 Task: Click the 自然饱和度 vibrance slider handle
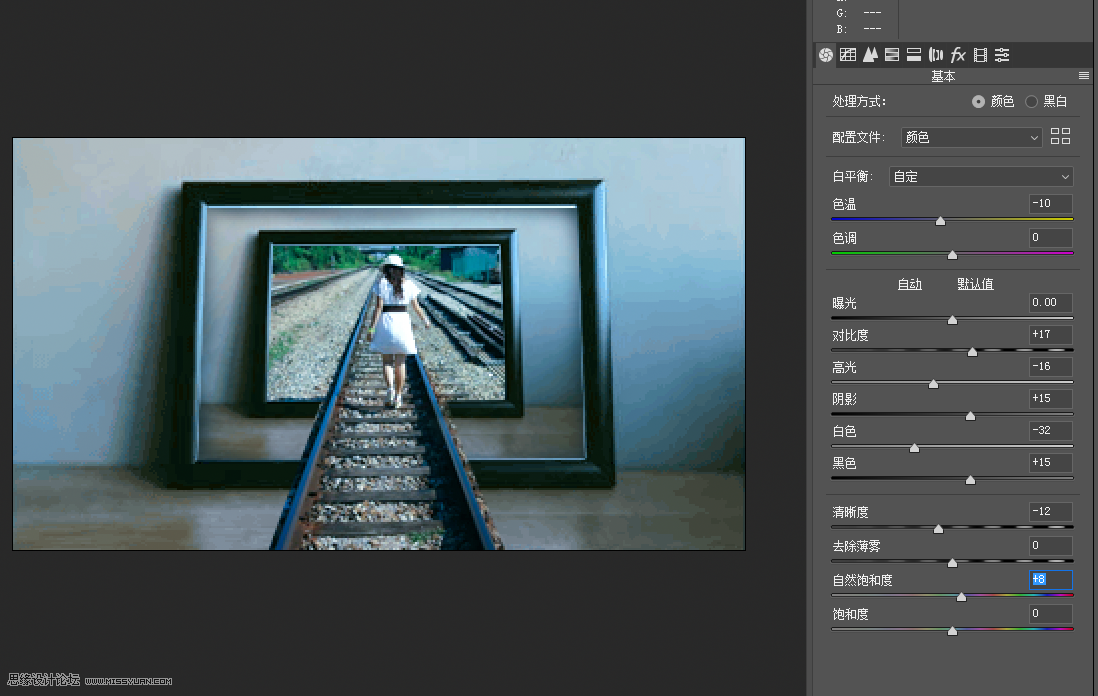point(961,597)
